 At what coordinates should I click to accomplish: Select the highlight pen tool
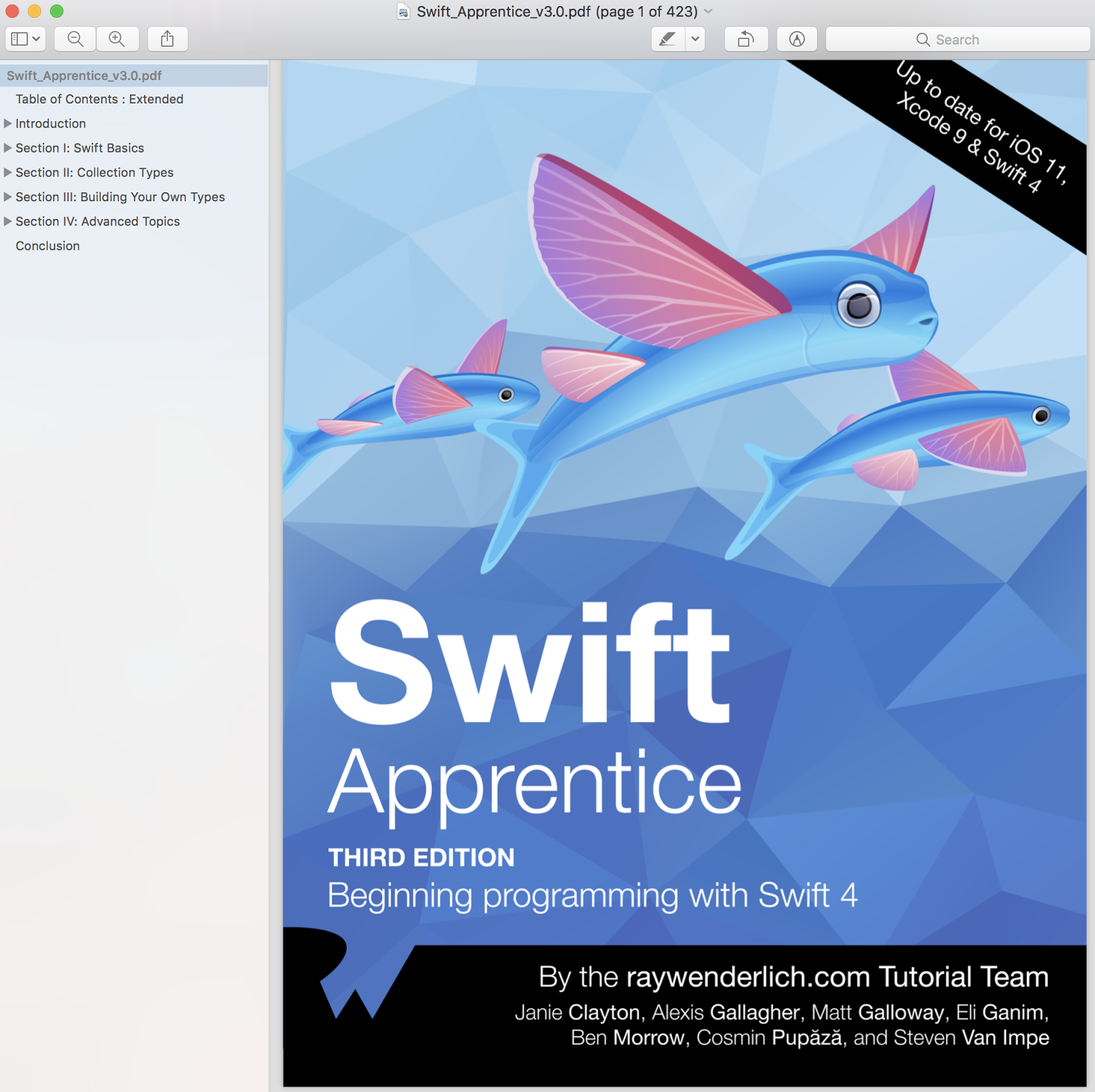[668, 39]
